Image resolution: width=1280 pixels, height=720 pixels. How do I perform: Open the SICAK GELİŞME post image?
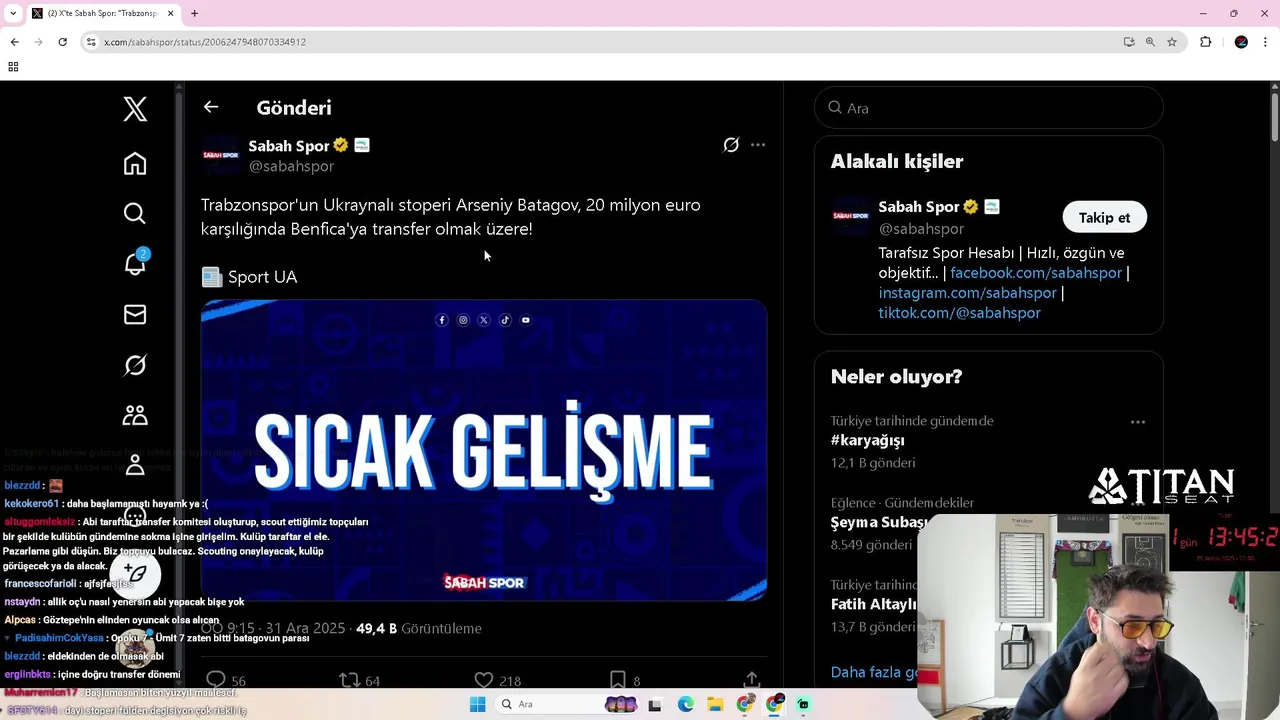point(484,450)
